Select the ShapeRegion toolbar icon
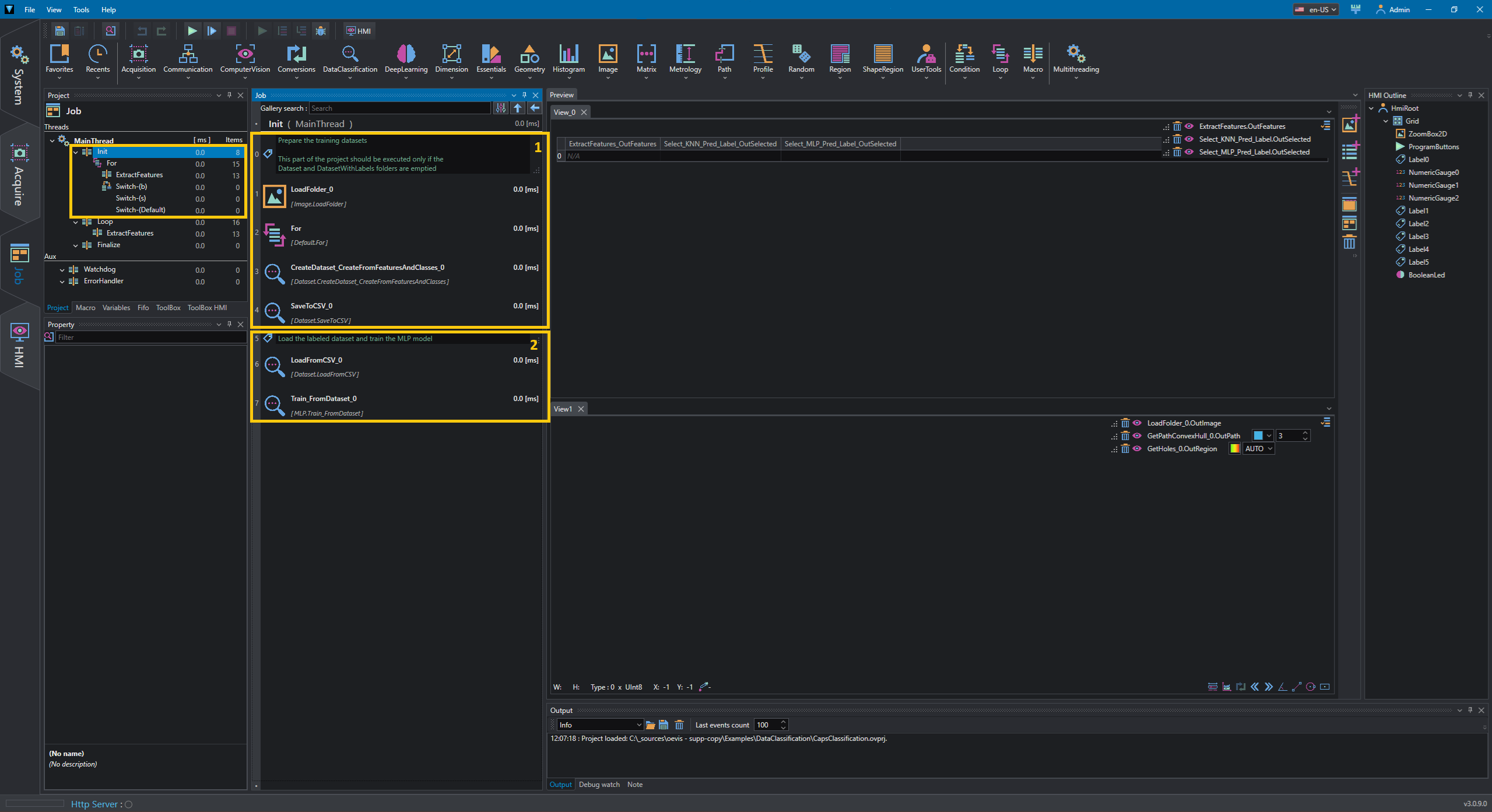Image resolution: width=1492 pixels, height=812 pixels. pyautogui.click(x=882, y=59)
